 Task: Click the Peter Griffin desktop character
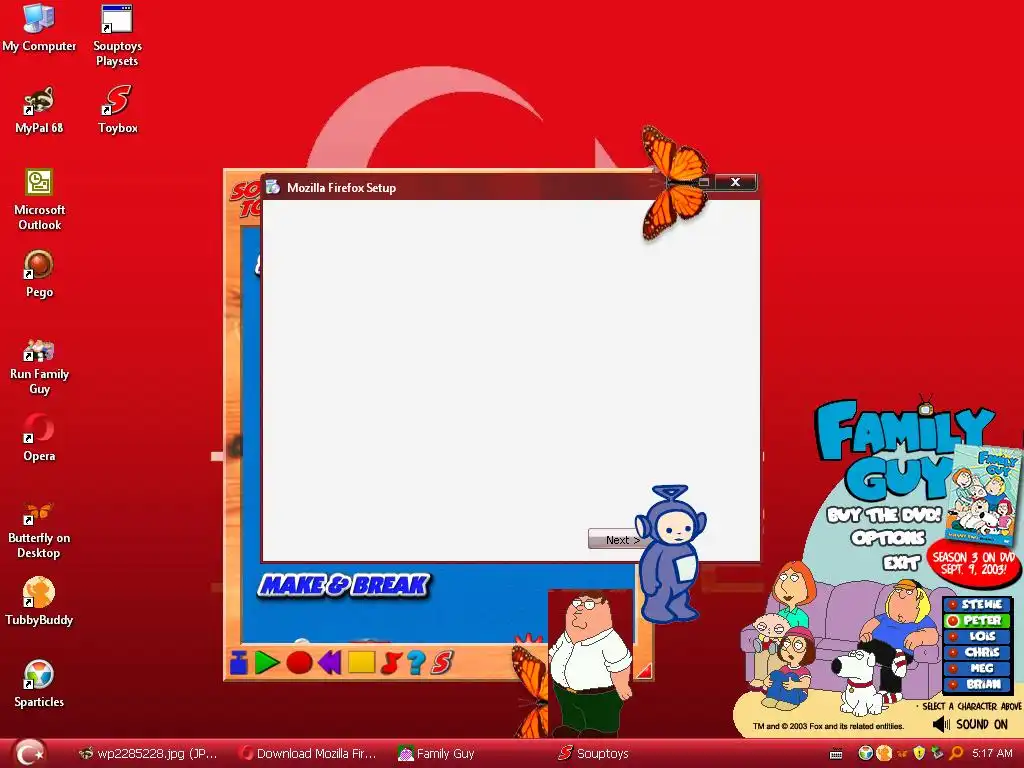point(590,663)
